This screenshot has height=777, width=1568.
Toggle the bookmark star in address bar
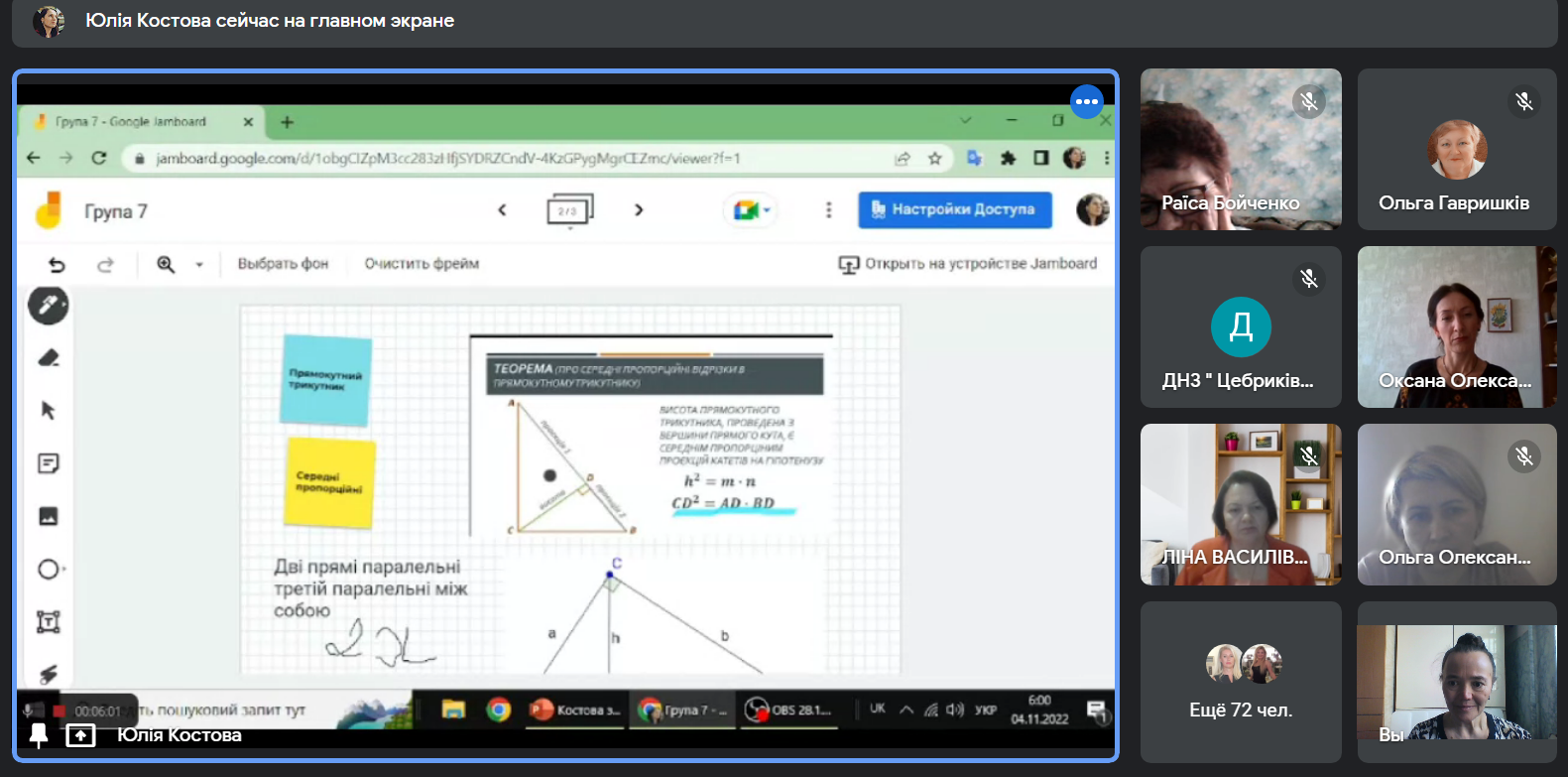934,159
